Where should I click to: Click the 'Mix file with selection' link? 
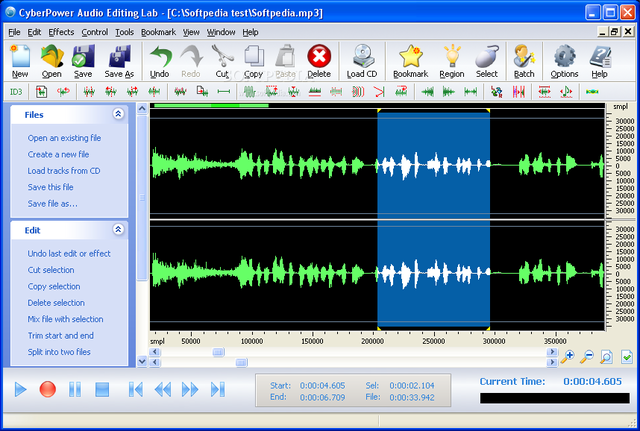click(x=65, y=319)
